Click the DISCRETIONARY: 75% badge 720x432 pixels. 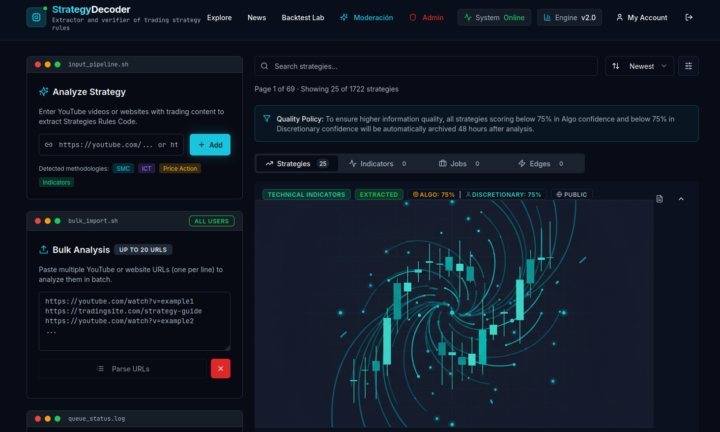[x=504, y=195]
